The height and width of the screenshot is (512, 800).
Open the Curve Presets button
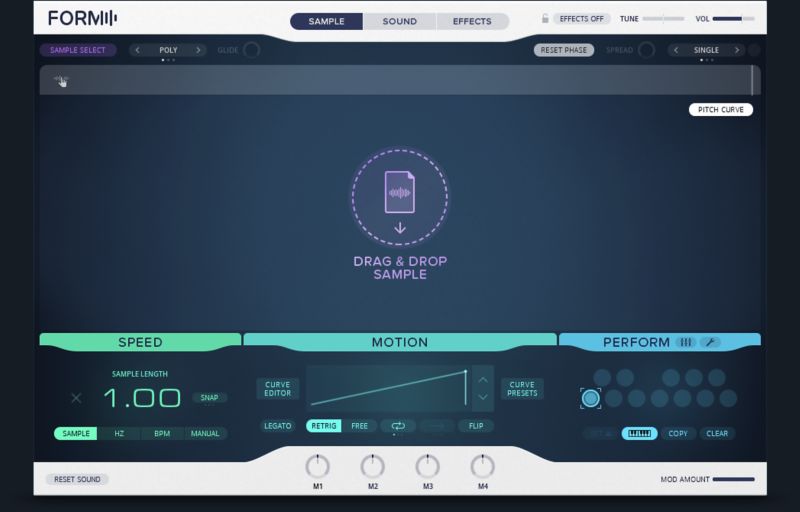pos(522,388)
